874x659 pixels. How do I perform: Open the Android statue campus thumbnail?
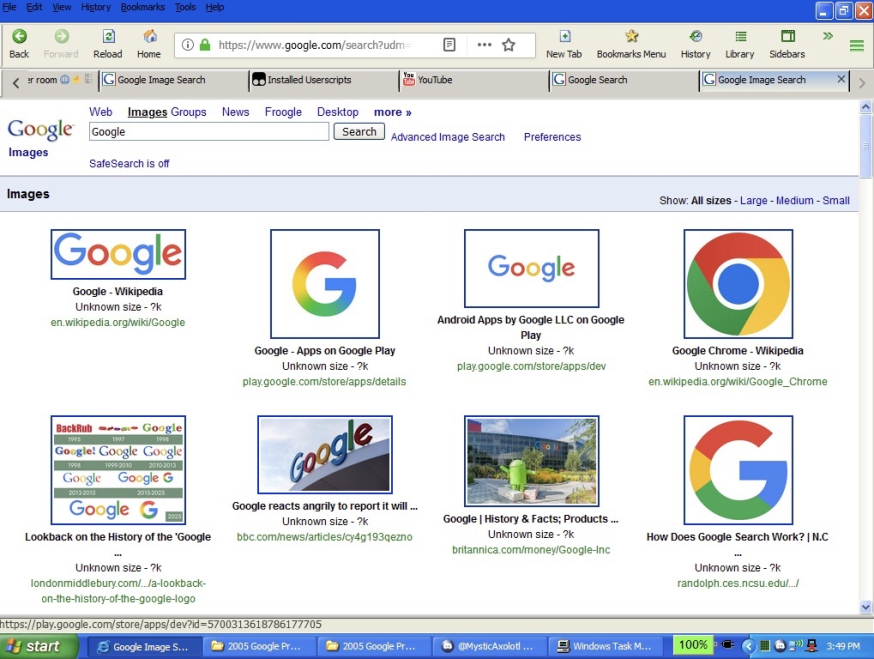532,461
